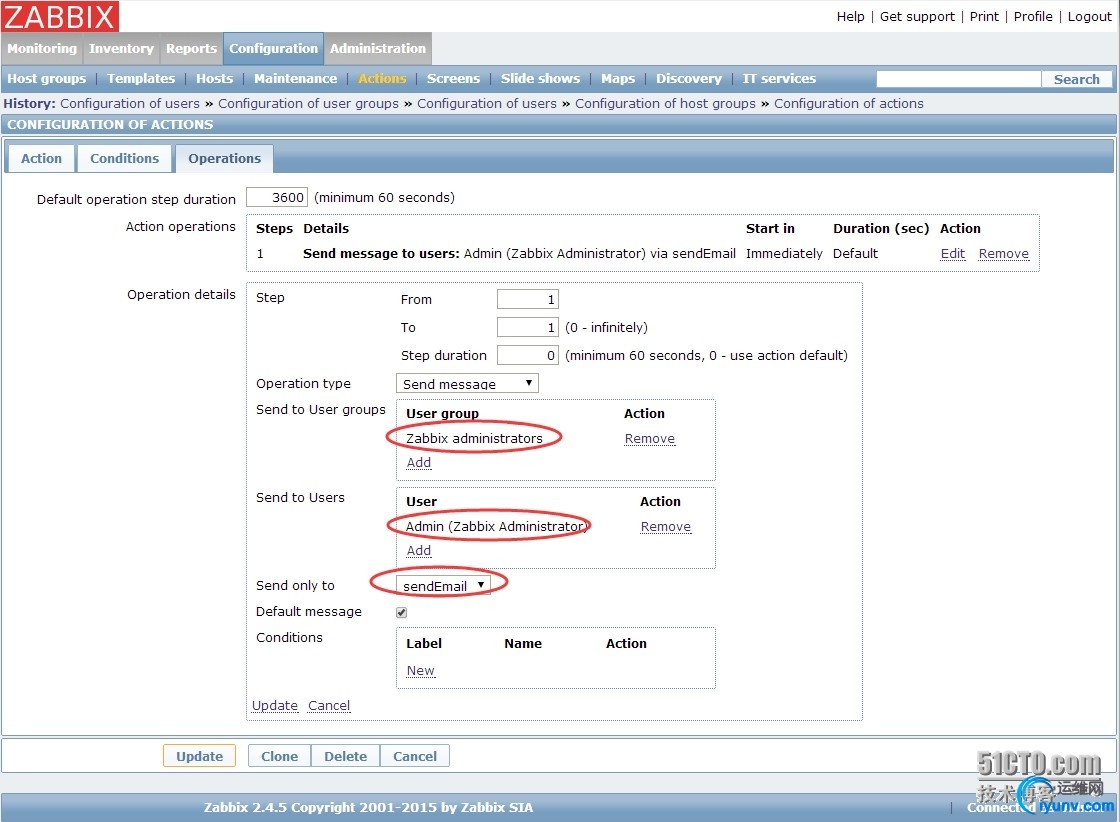The width and height of the screenshot is (1120, 822).
Task: Switch to the Conditions tab
Action: pyautogui.click(x=124, y=159)
